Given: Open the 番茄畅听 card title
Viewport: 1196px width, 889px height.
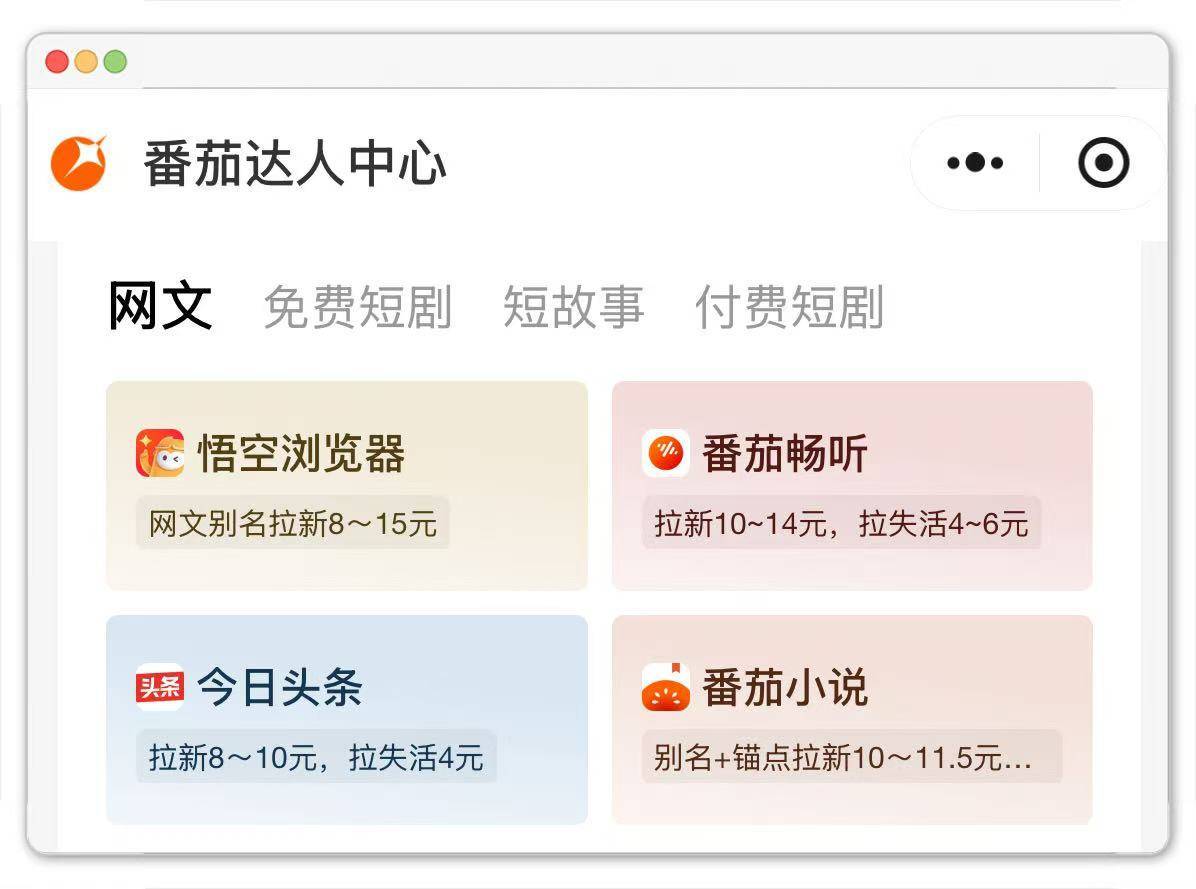Looking at the screenshot, I should pyautogui.click(x=785, y=454).
